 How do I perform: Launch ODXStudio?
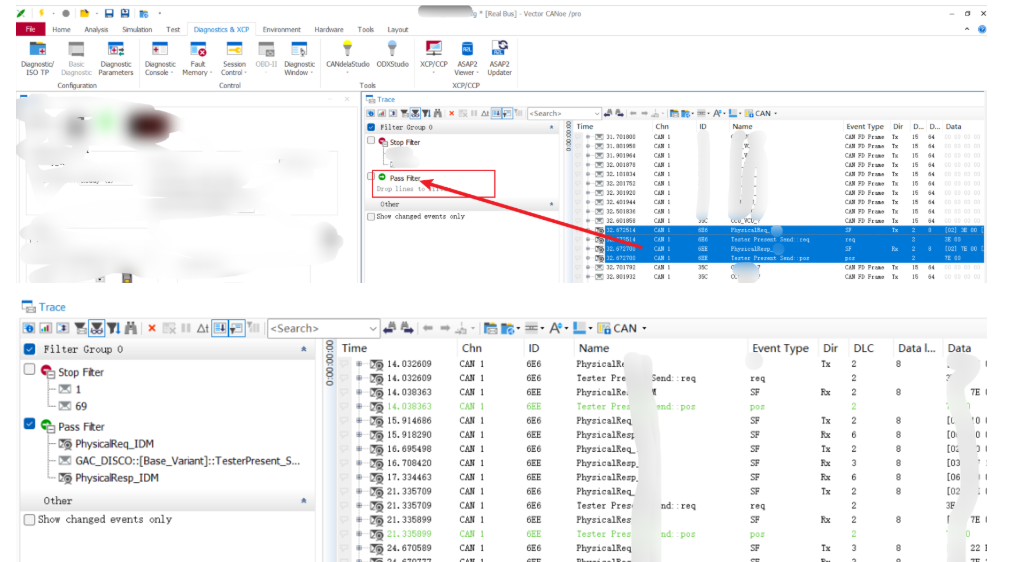coord(392,54)
